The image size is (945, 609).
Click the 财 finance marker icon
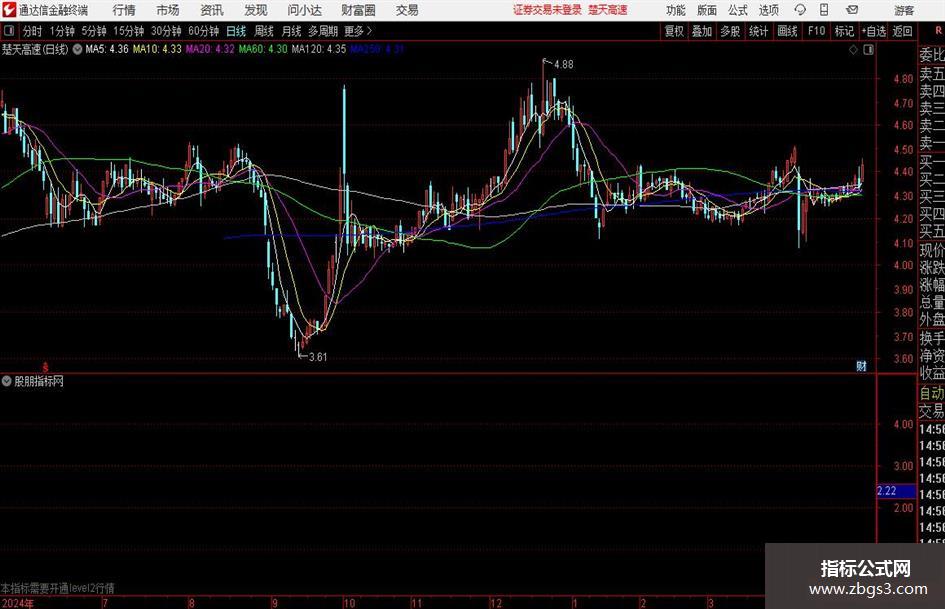[x=862, y=365]
